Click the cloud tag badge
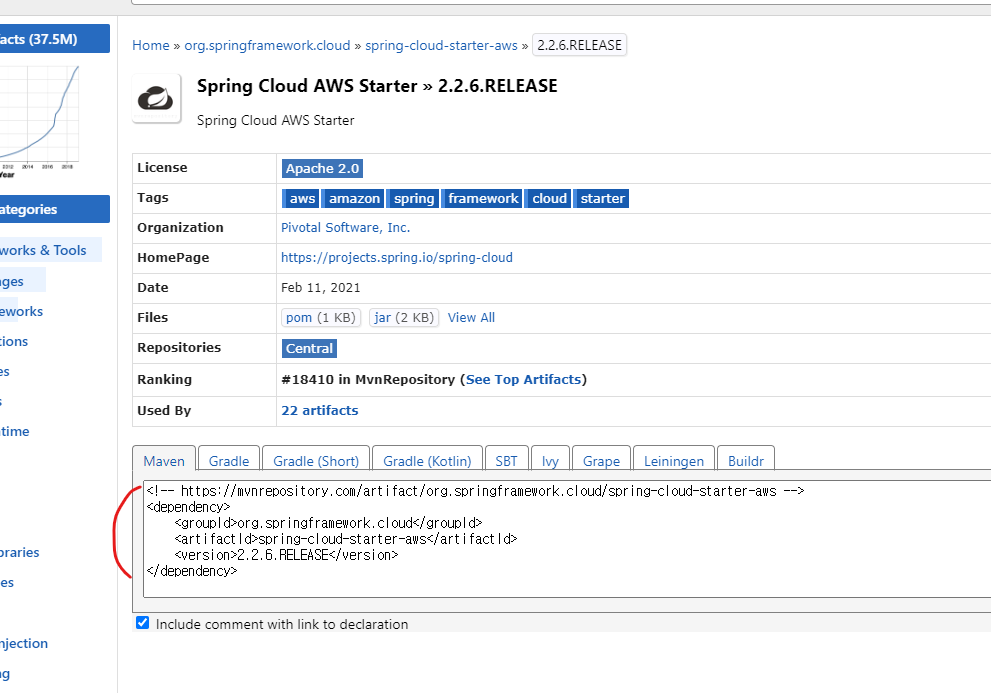The height and width of the screenshot is (693, 991). coord(548,198)
